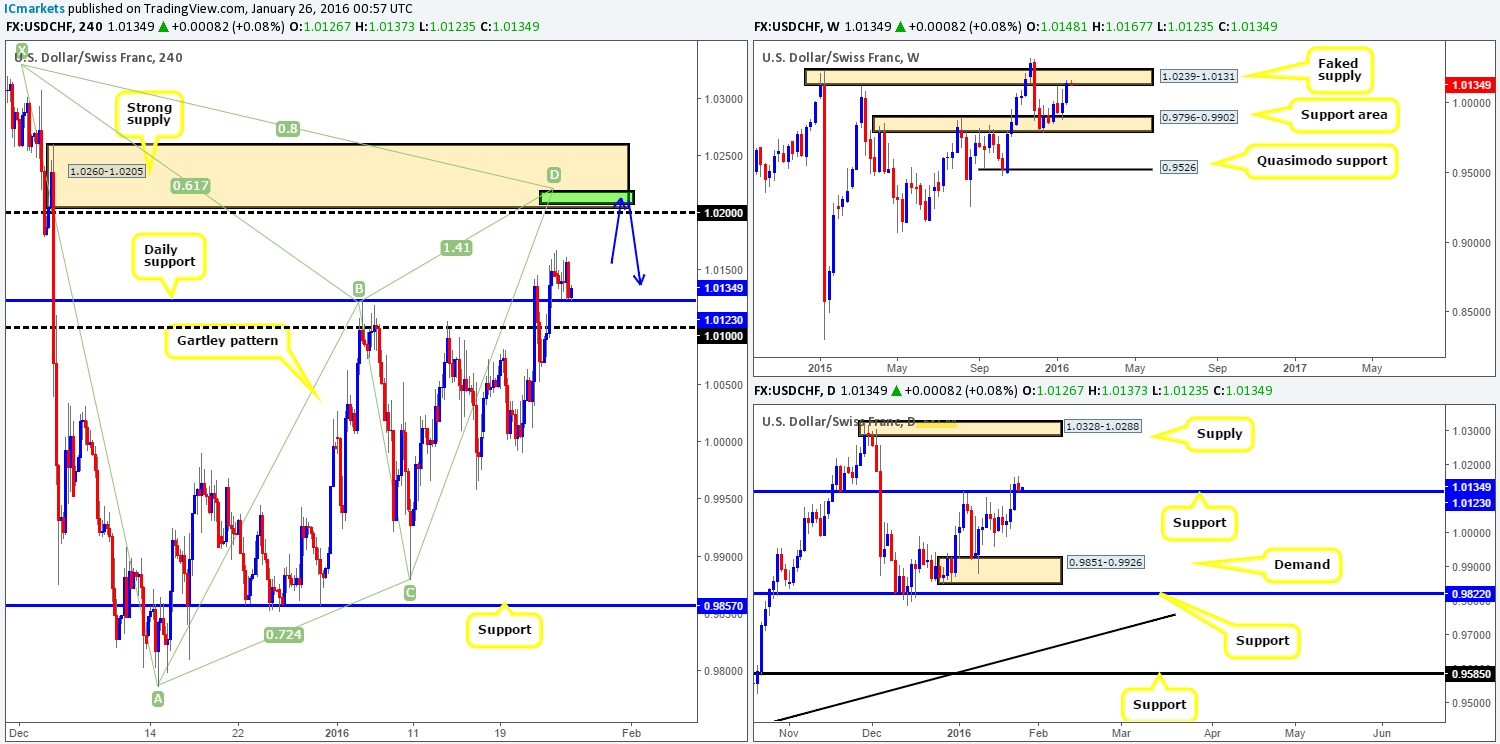Click the 'Jun' label on daily time axis

tap(1381, 731)
